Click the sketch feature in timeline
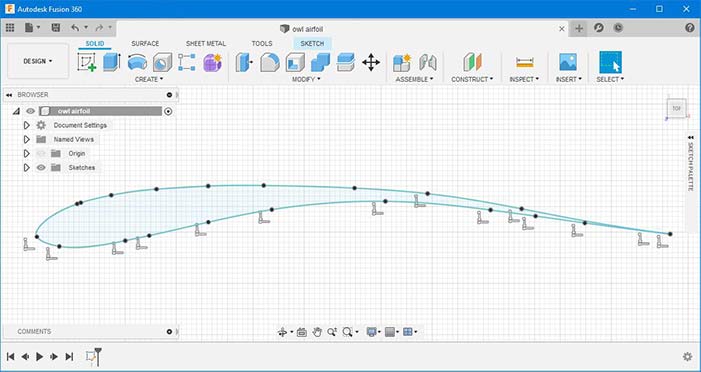The width and height of the screenshot is (701, 372). pos(91,356)
